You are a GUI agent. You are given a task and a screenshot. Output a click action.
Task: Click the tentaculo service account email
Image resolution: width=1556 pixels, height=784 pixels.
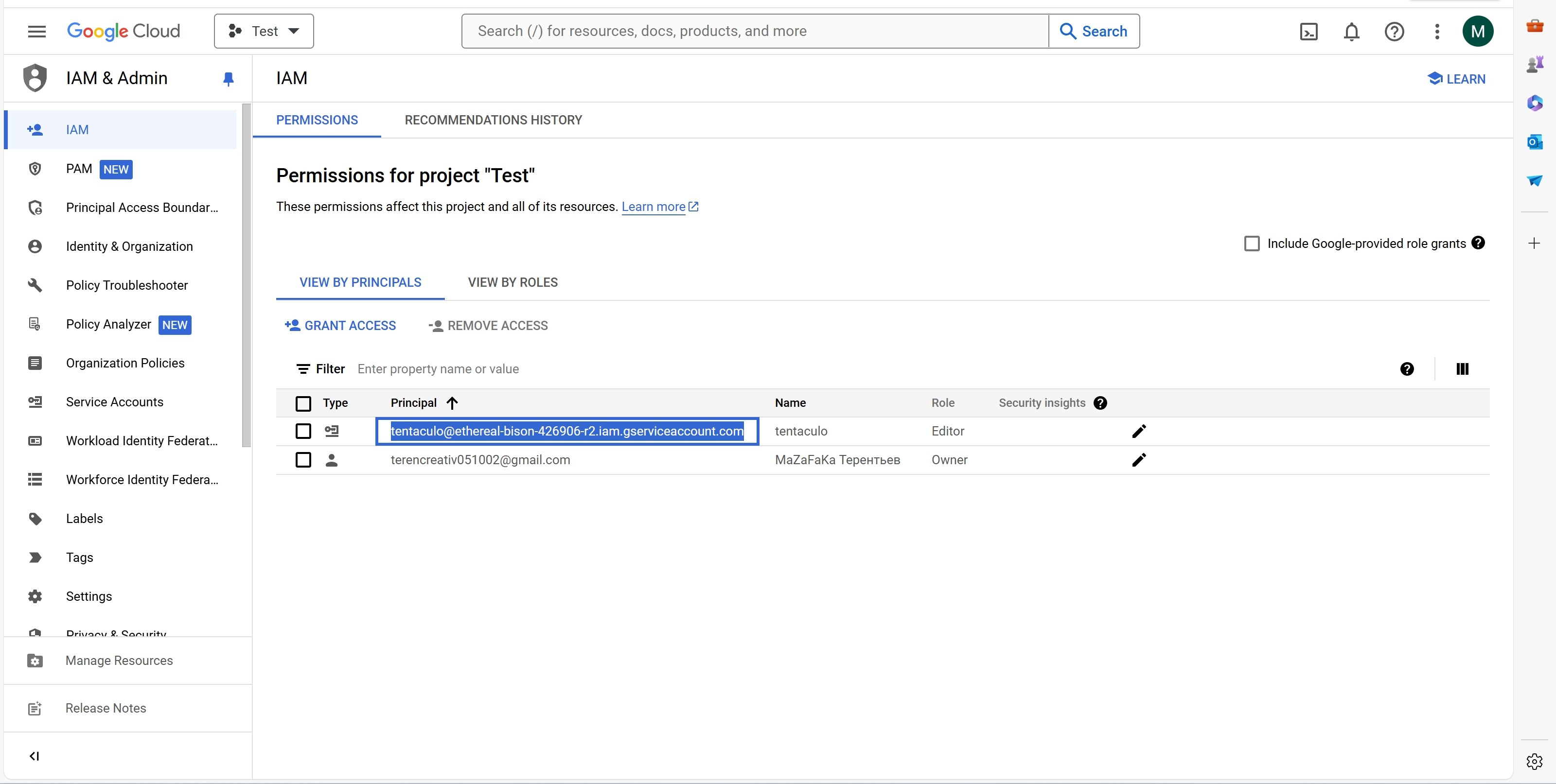(x=566, y=431)
